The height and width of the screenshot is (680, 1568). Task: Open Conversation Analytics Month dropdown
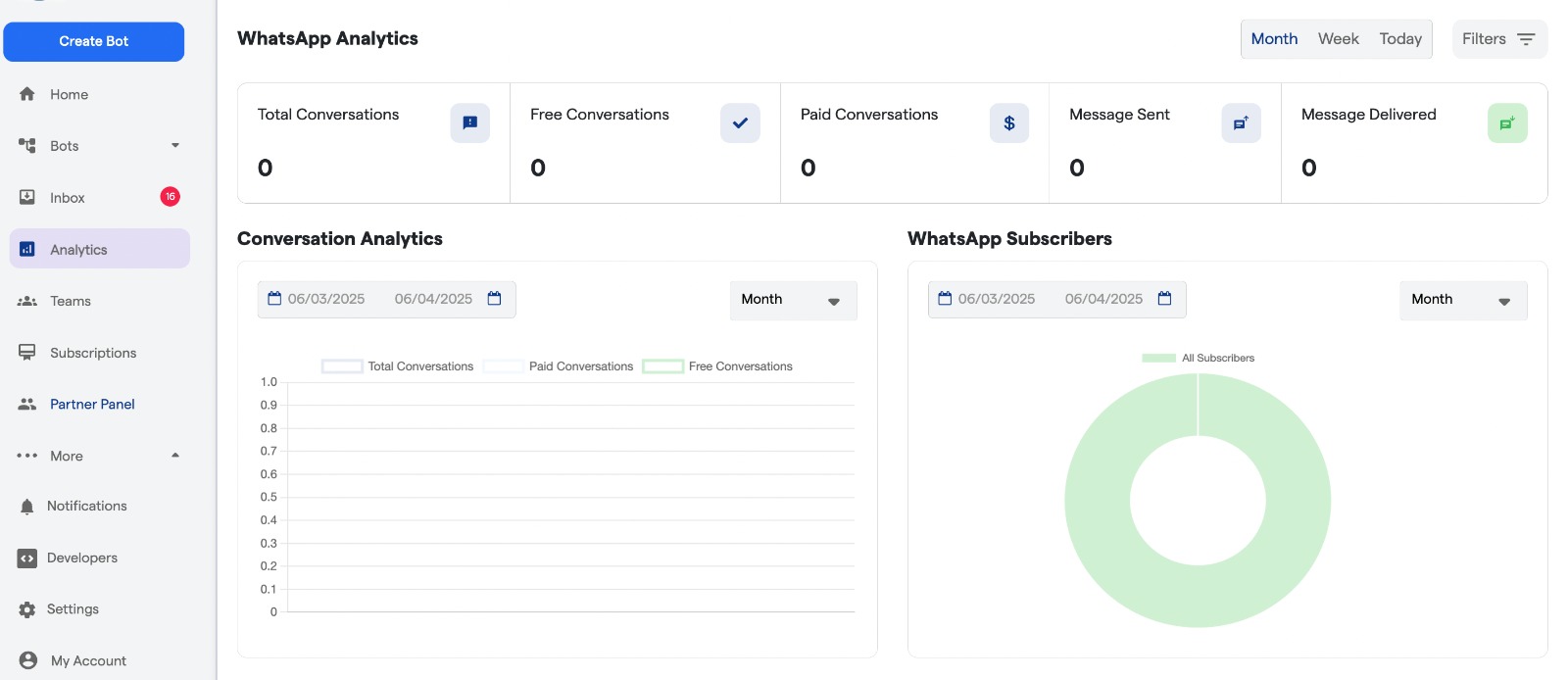[x=794, y=300]
